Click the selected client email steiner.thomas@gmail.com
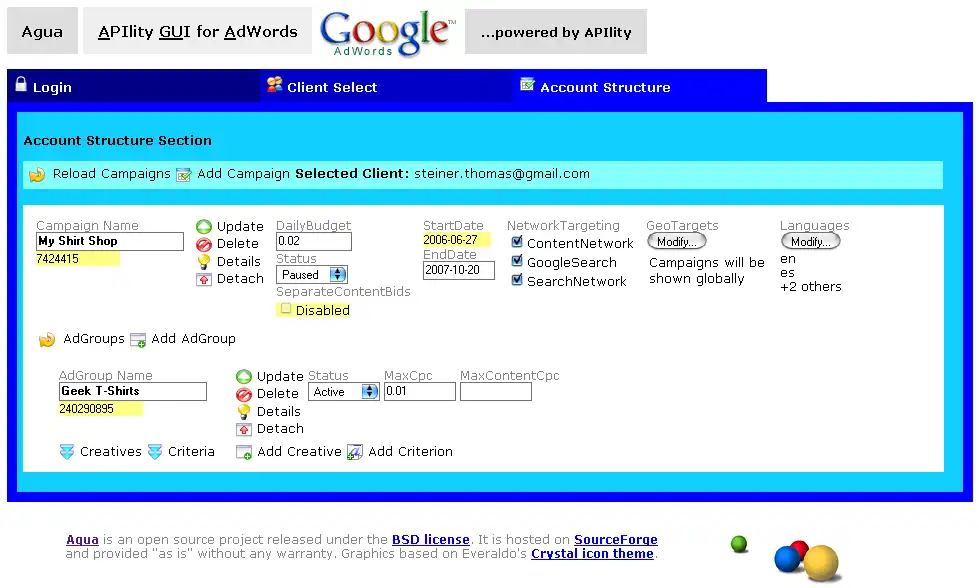 point(502,174)
